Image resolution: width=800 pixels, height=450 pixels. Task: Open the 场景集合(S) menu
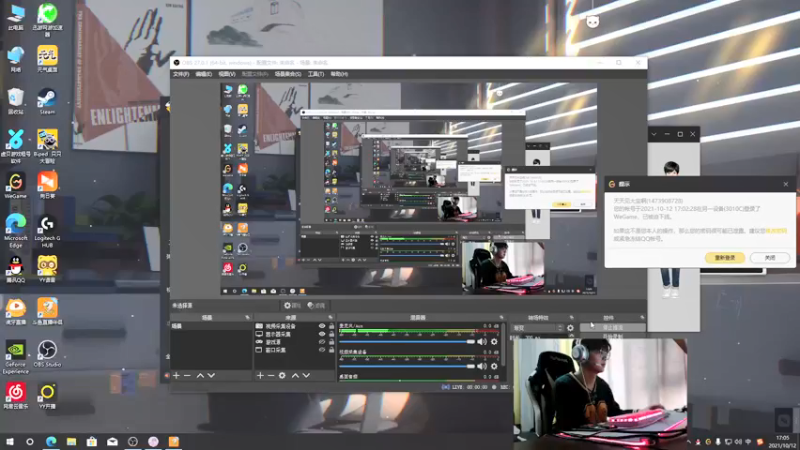pos(288,74)
